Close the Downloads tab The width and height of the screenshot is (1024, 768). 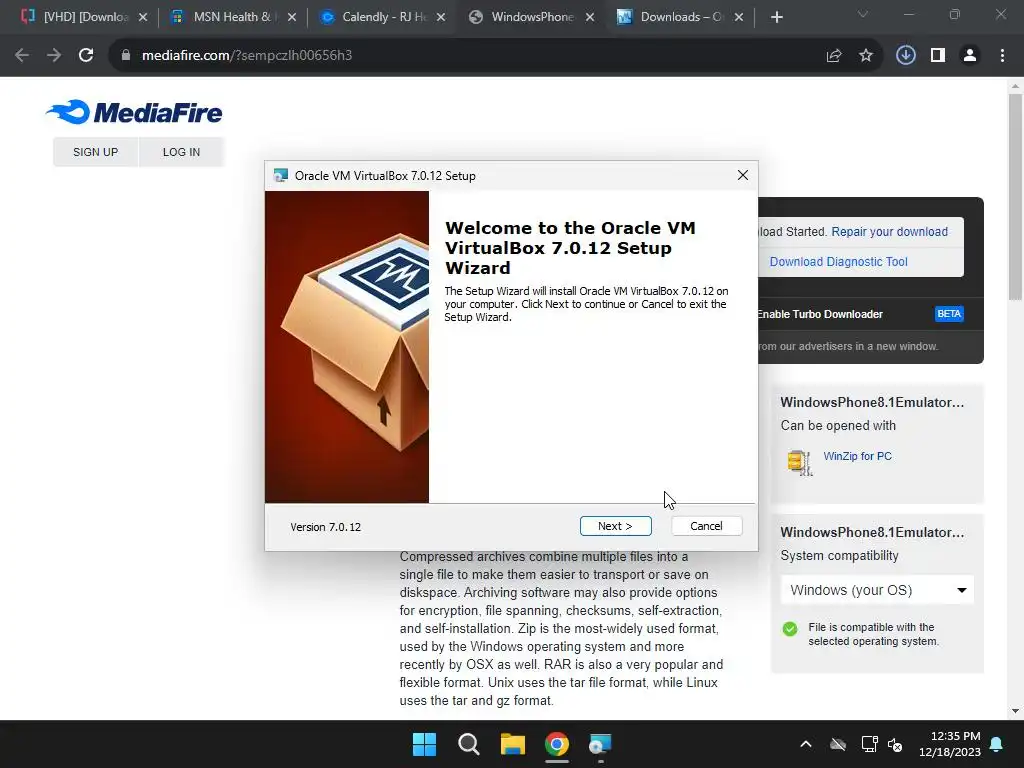739,17
